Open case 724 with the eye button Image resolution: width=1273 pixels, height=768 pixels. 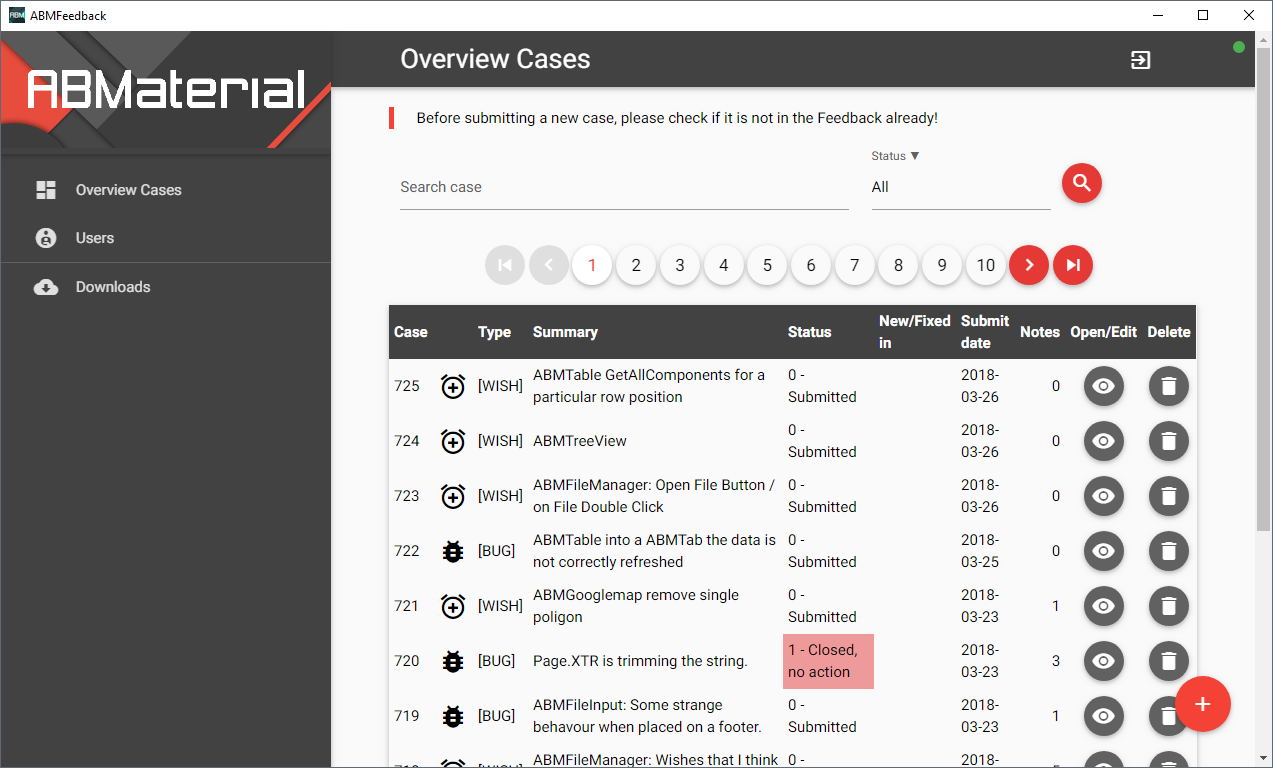point(1104,441)
